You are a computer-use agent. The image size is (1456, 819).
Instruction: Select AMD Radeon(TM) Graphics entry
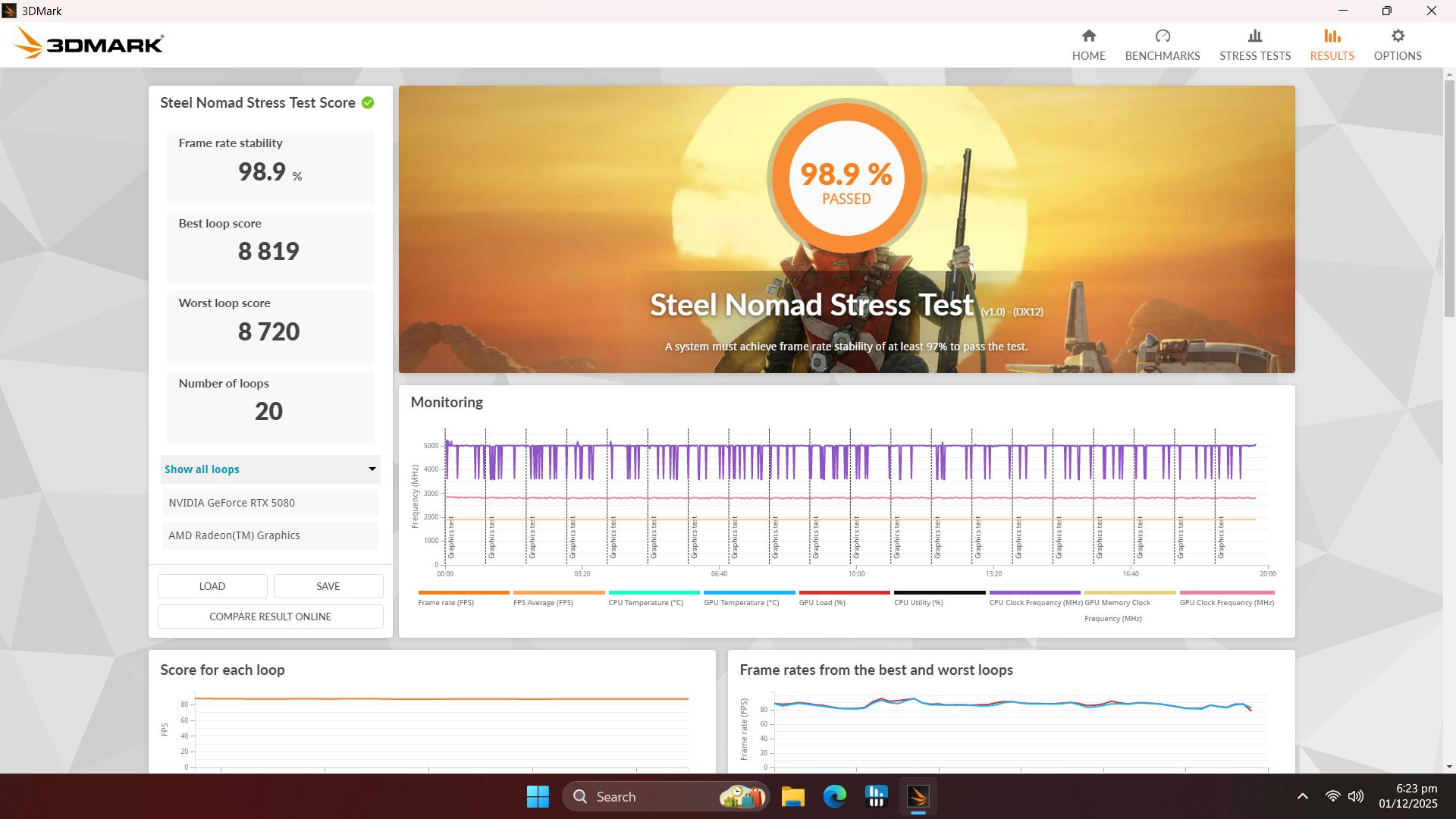270,535
